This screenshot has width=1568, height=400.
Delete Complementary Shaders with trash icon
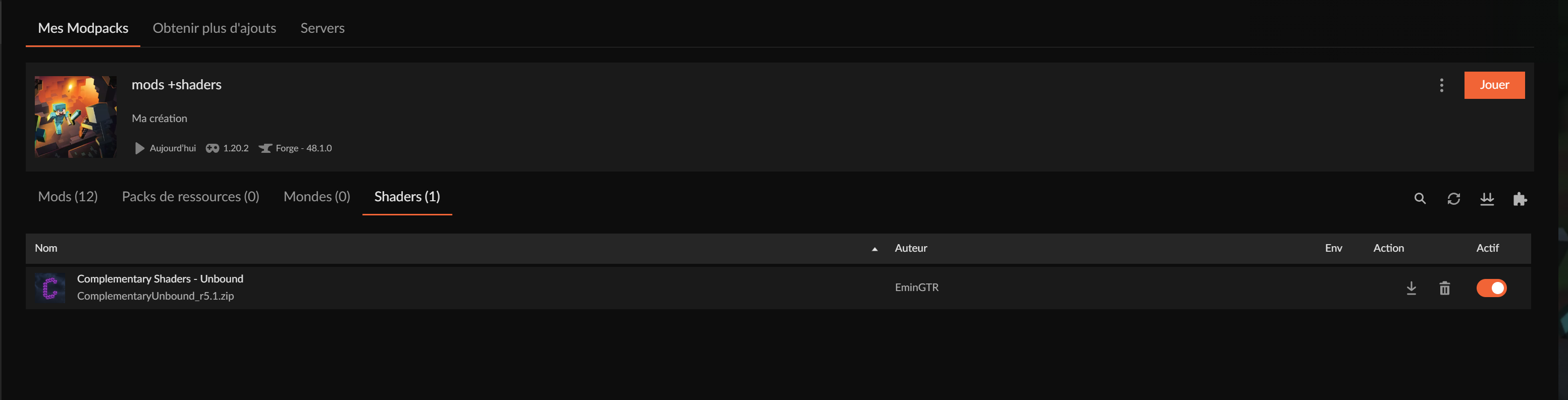click(x=1444, y=288)
